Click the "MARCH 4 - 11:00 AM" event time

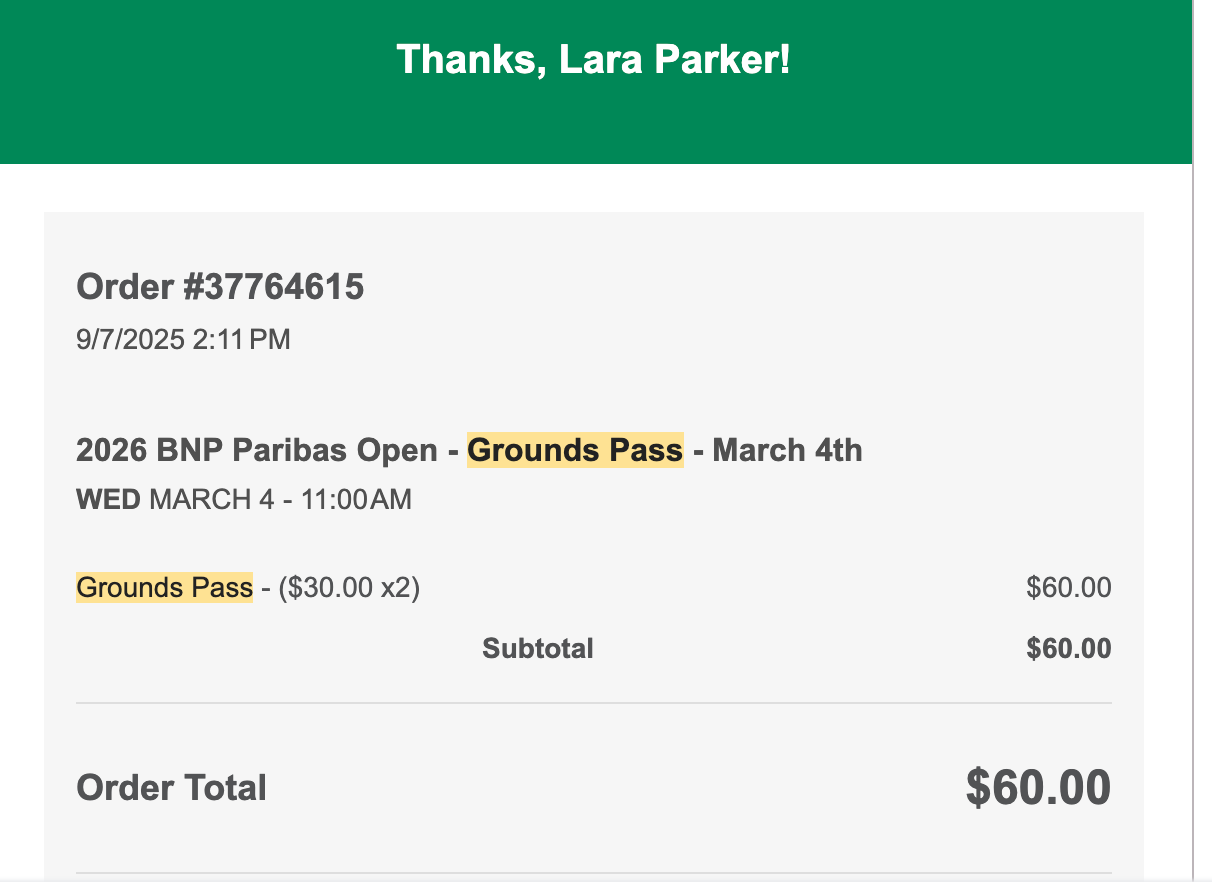click(280, 499)
